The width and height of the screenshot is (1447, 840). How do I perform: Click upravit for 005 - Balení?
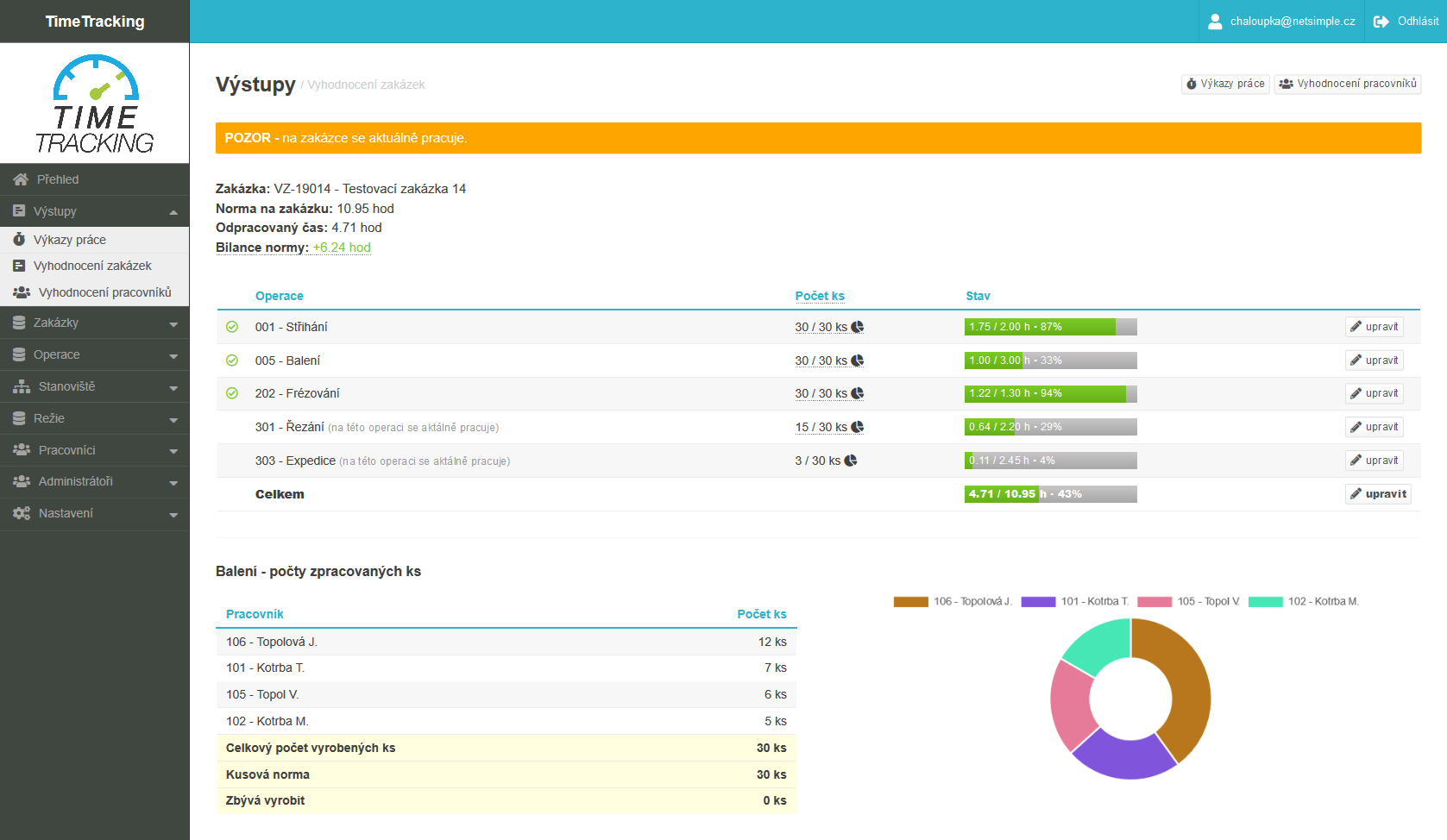1375,360
